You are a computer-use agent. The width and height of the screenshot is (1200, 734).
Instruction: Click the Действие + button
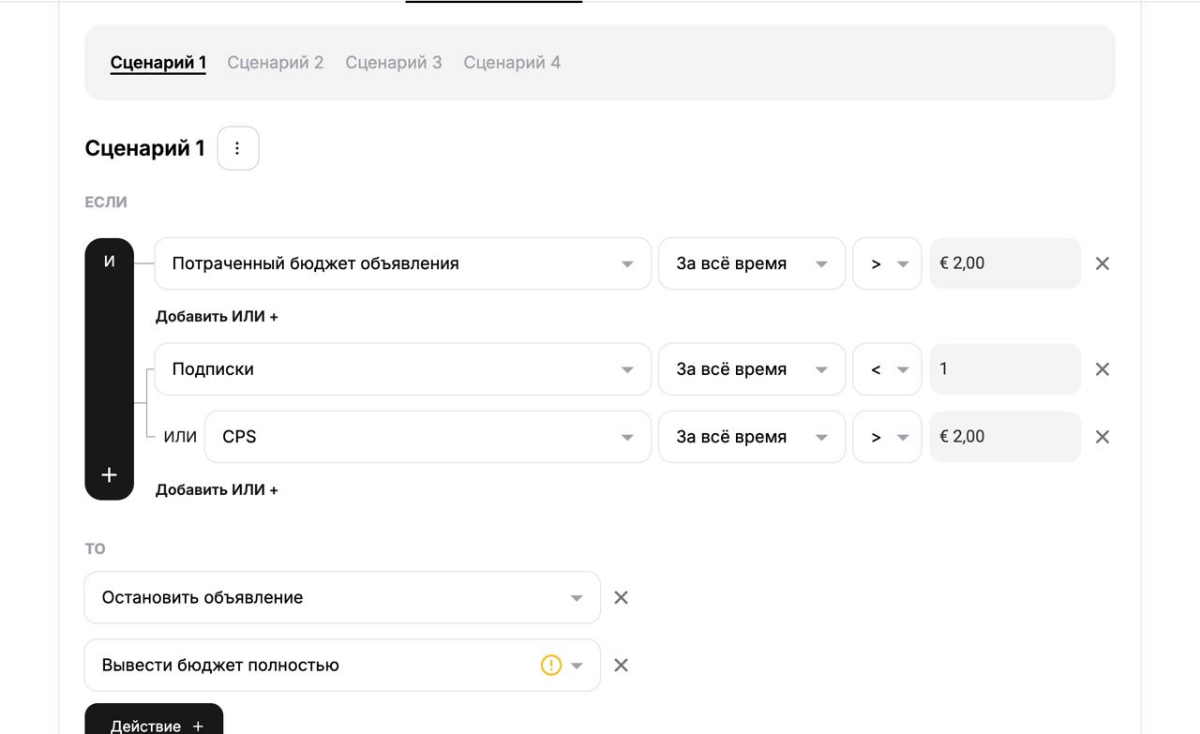154,723
